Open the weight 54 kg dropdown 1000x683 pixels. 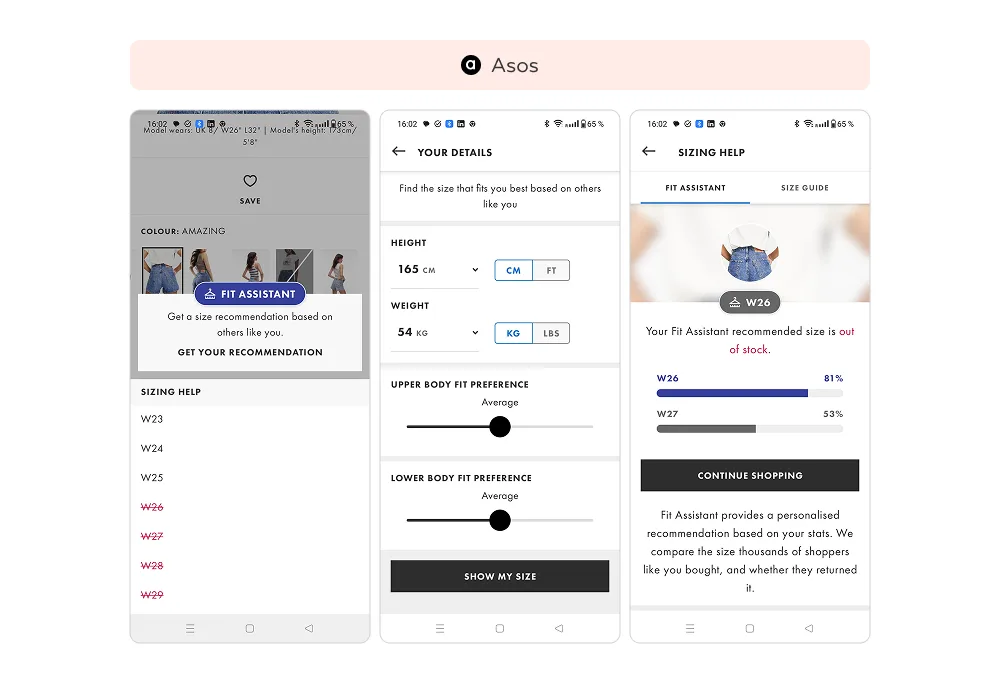pos(435,332)
